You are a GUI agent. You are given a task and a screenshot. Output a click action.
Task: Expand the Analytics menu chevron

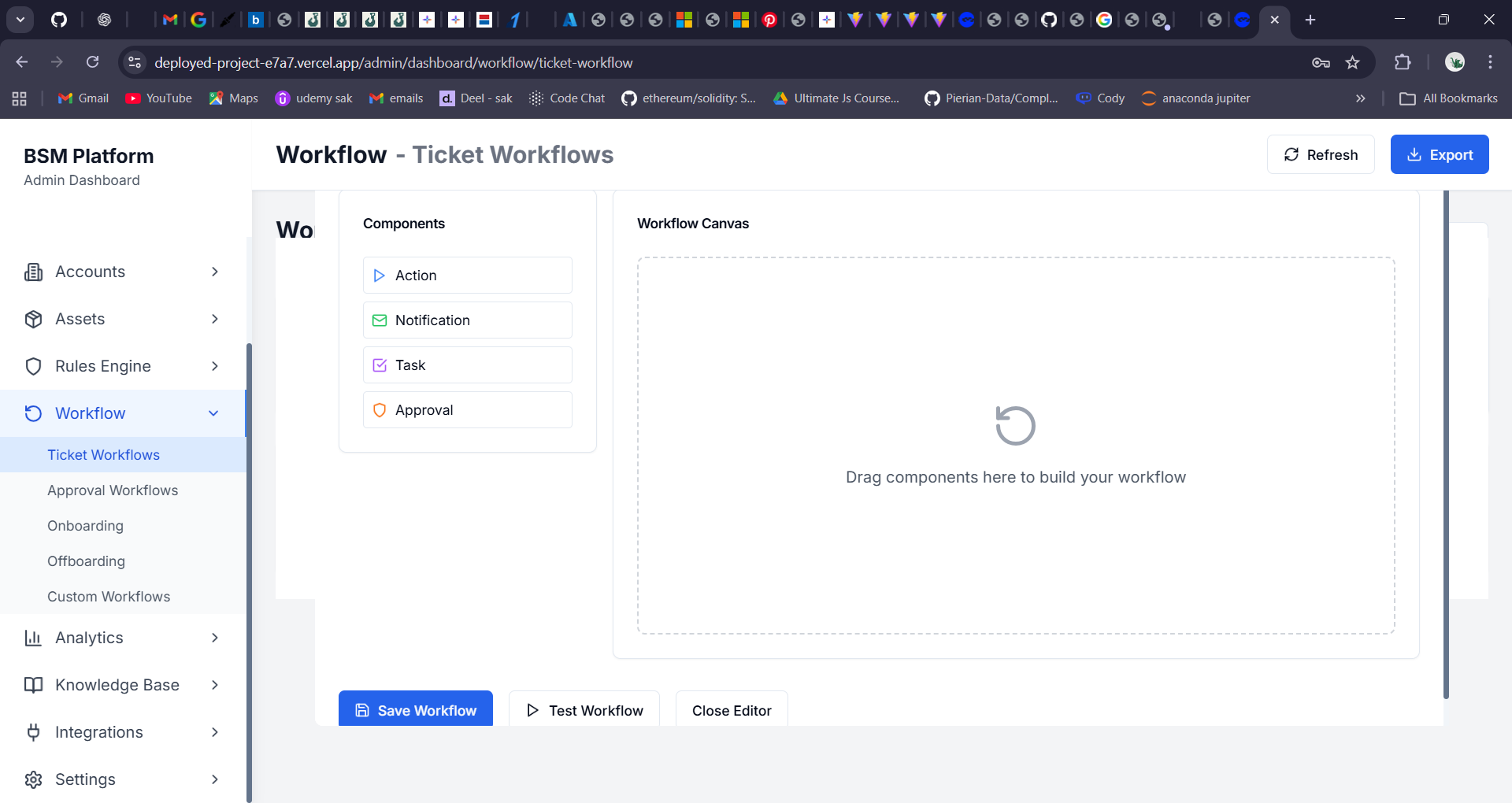(x=215, y=638)
